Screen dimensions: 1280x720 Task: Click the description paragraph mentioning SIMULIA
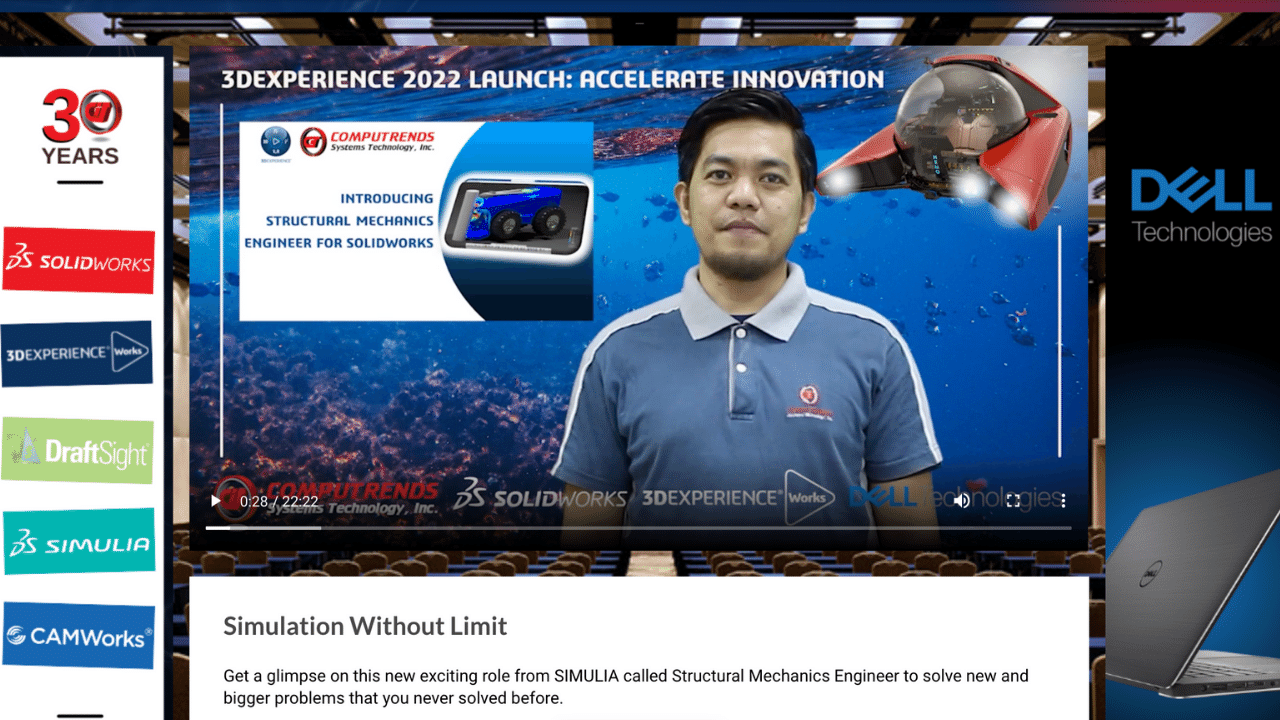(625, 687)
